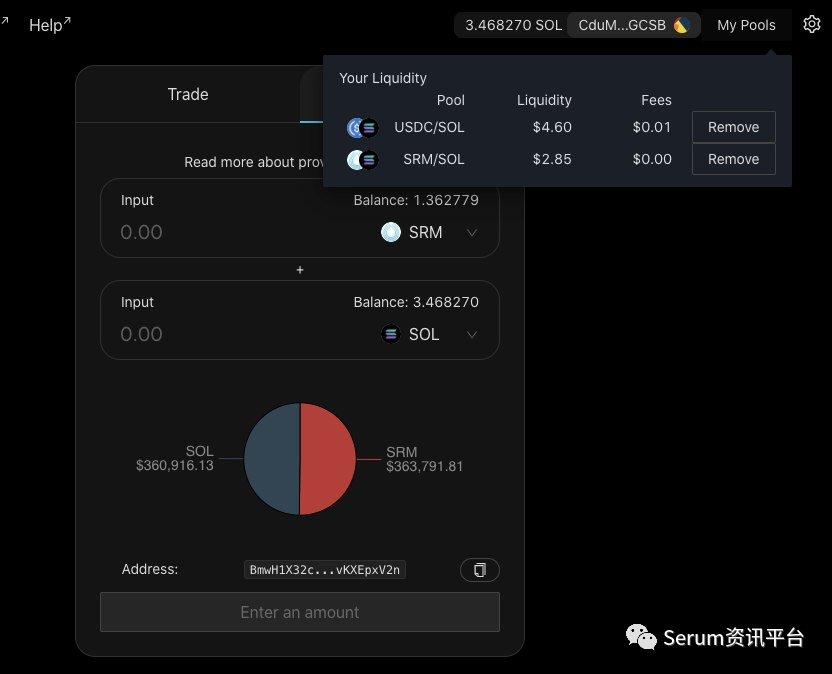Expand the SRM token selector chevron
The image size is (832, 674).
point(472,232)
